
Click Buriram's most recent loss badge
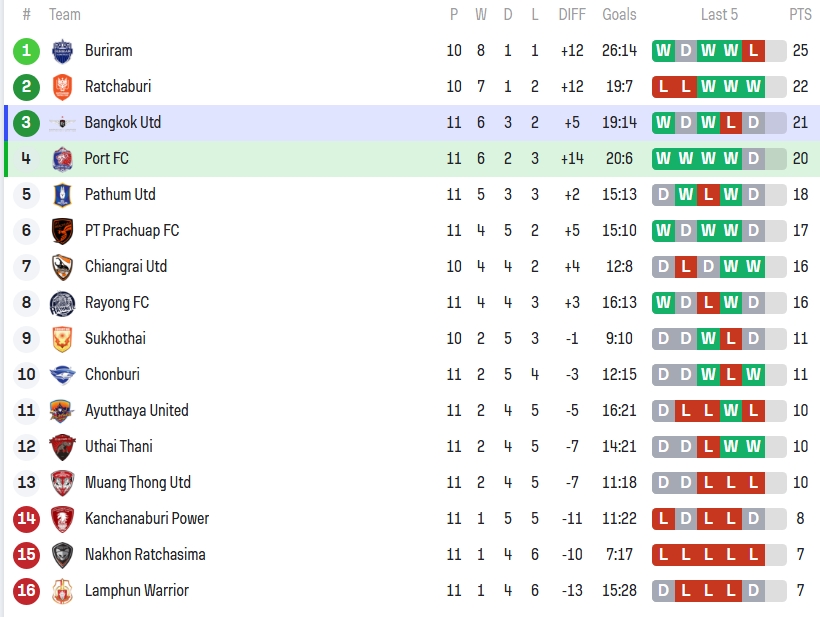754,51
